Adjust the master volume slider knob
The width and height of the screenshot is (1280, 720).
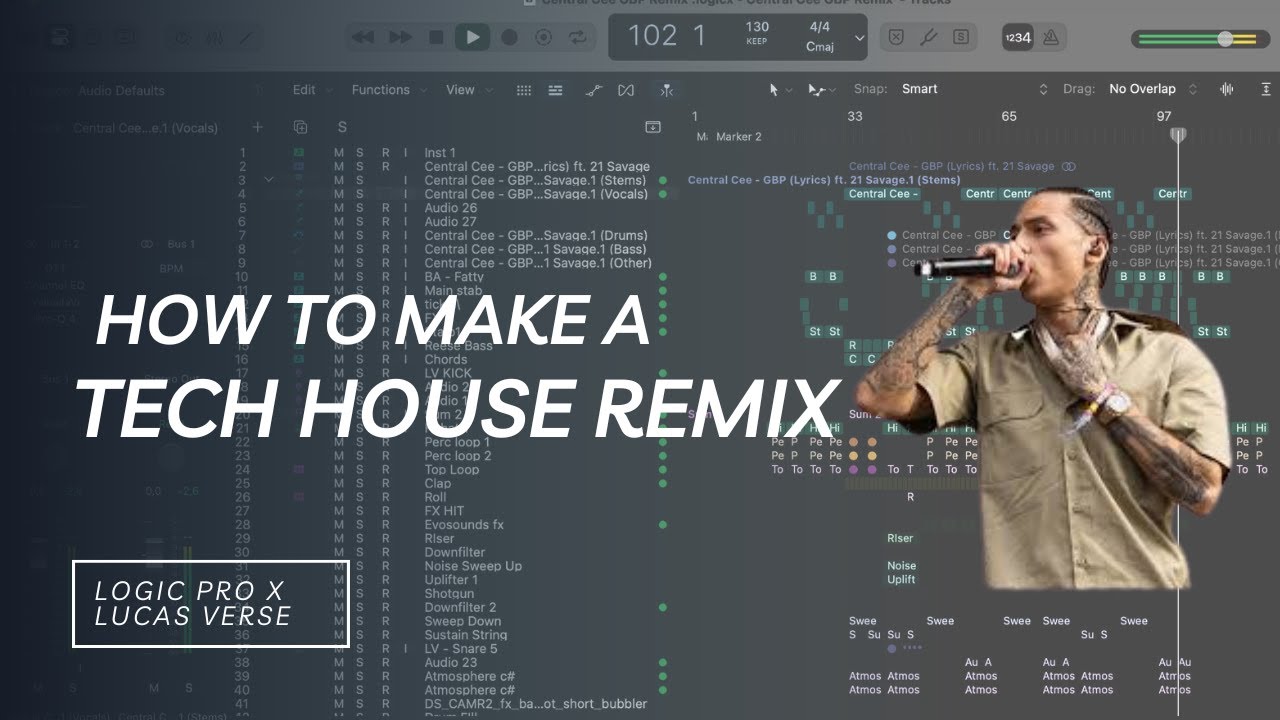pos(1225,39)
